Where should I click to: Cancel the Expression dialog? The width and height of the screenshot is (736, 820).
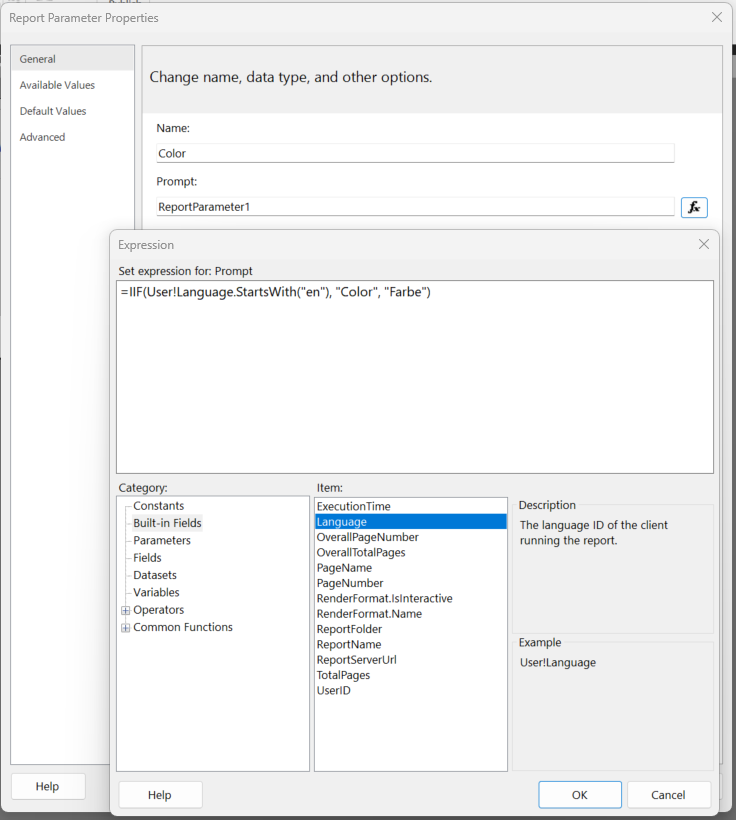coord(668,795)
